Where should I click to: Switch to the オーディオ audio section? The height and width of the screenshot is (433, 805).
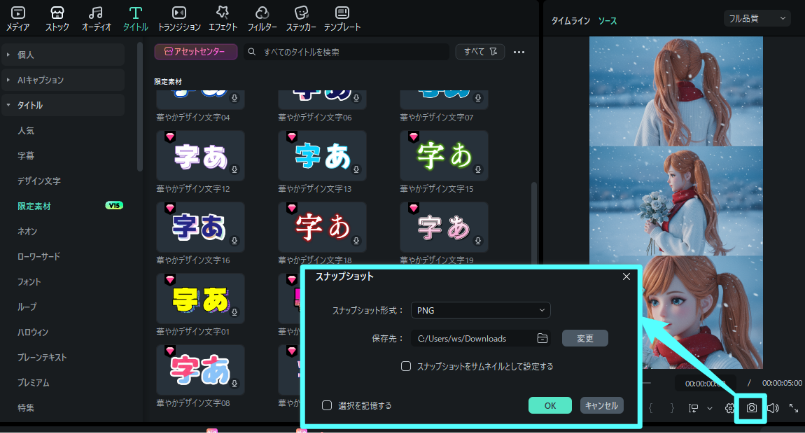pyautogui.click(x=96, y=18)
